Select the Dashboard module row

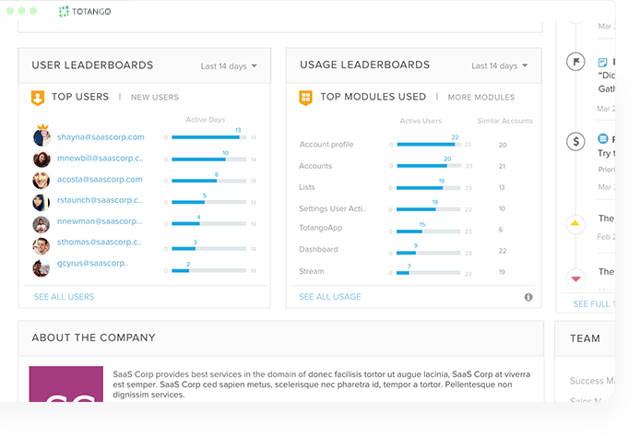click(x=318, y=249)
